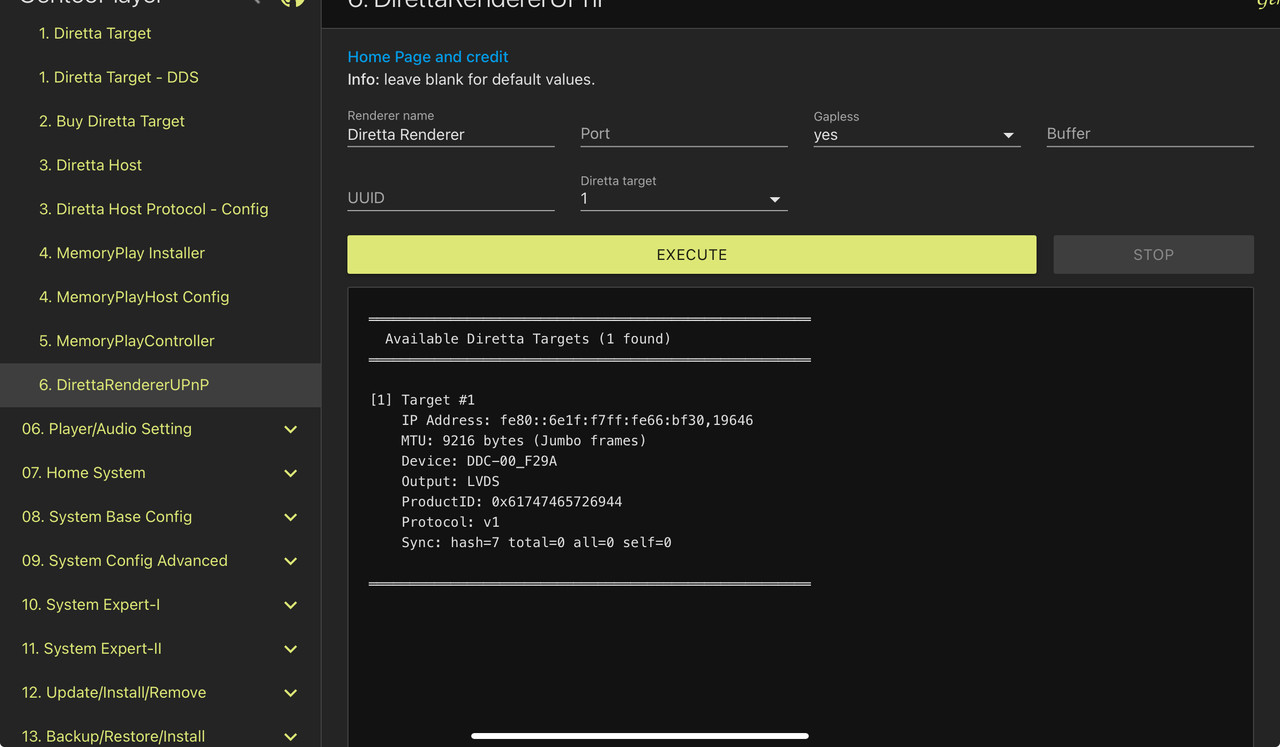Expand 12. Update/Install/Remove section
This screenshot has width=1280, height=747.
click(x=160, y=693)
